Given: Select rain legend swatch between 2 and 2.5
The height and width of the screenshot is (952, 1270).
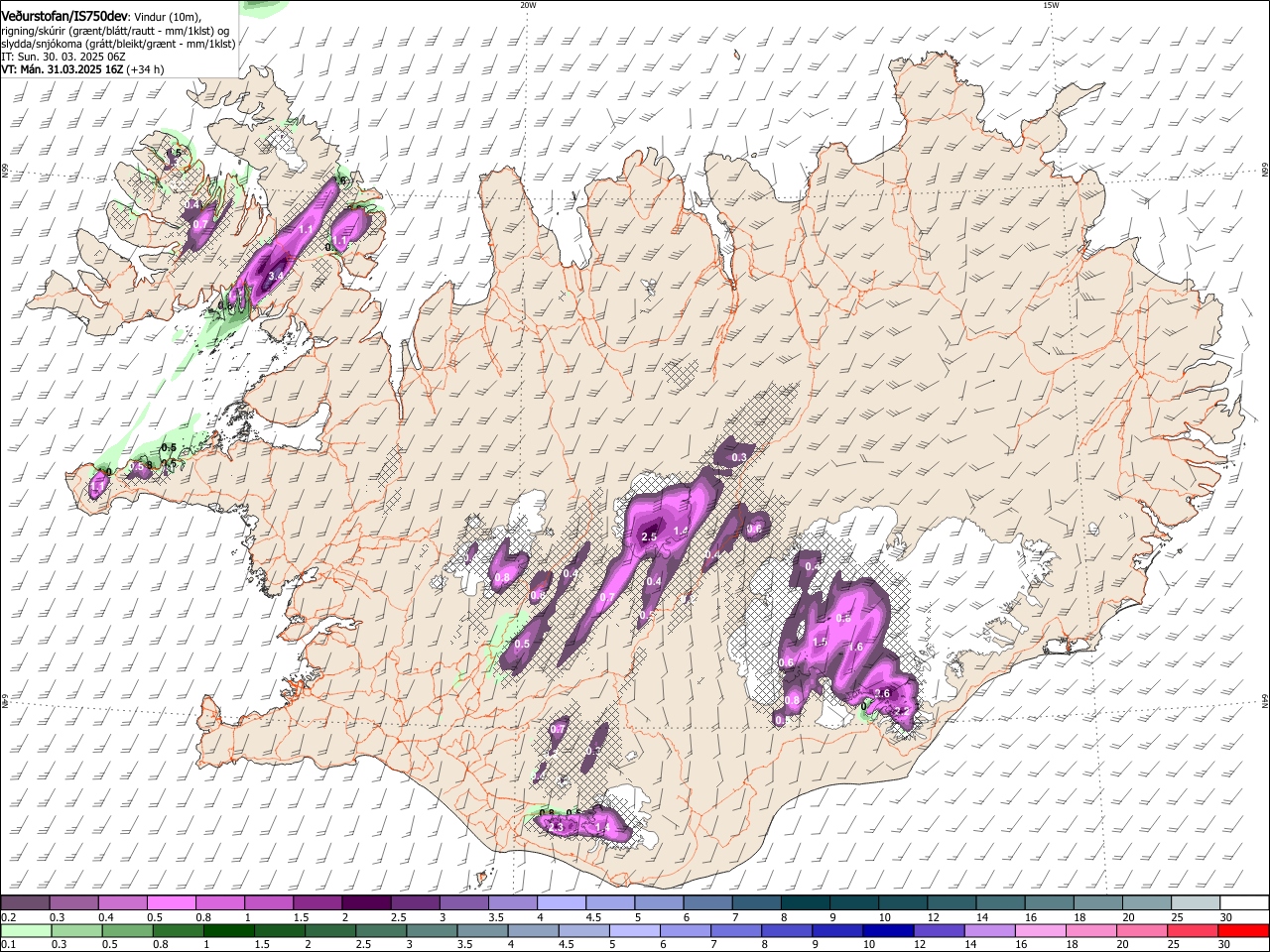Looking at the screenshot, I should (x=329, y=930).
